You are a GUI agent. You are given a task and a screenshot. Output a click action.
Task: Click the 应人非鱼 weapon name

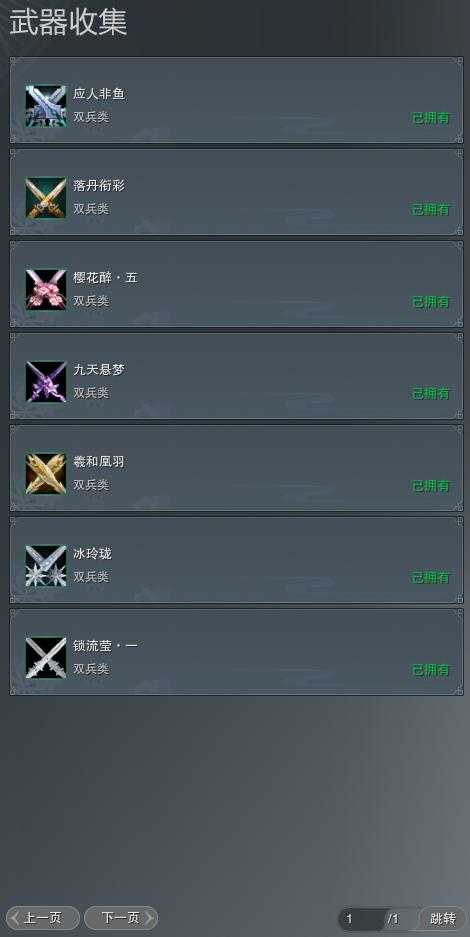click(99, 94)
